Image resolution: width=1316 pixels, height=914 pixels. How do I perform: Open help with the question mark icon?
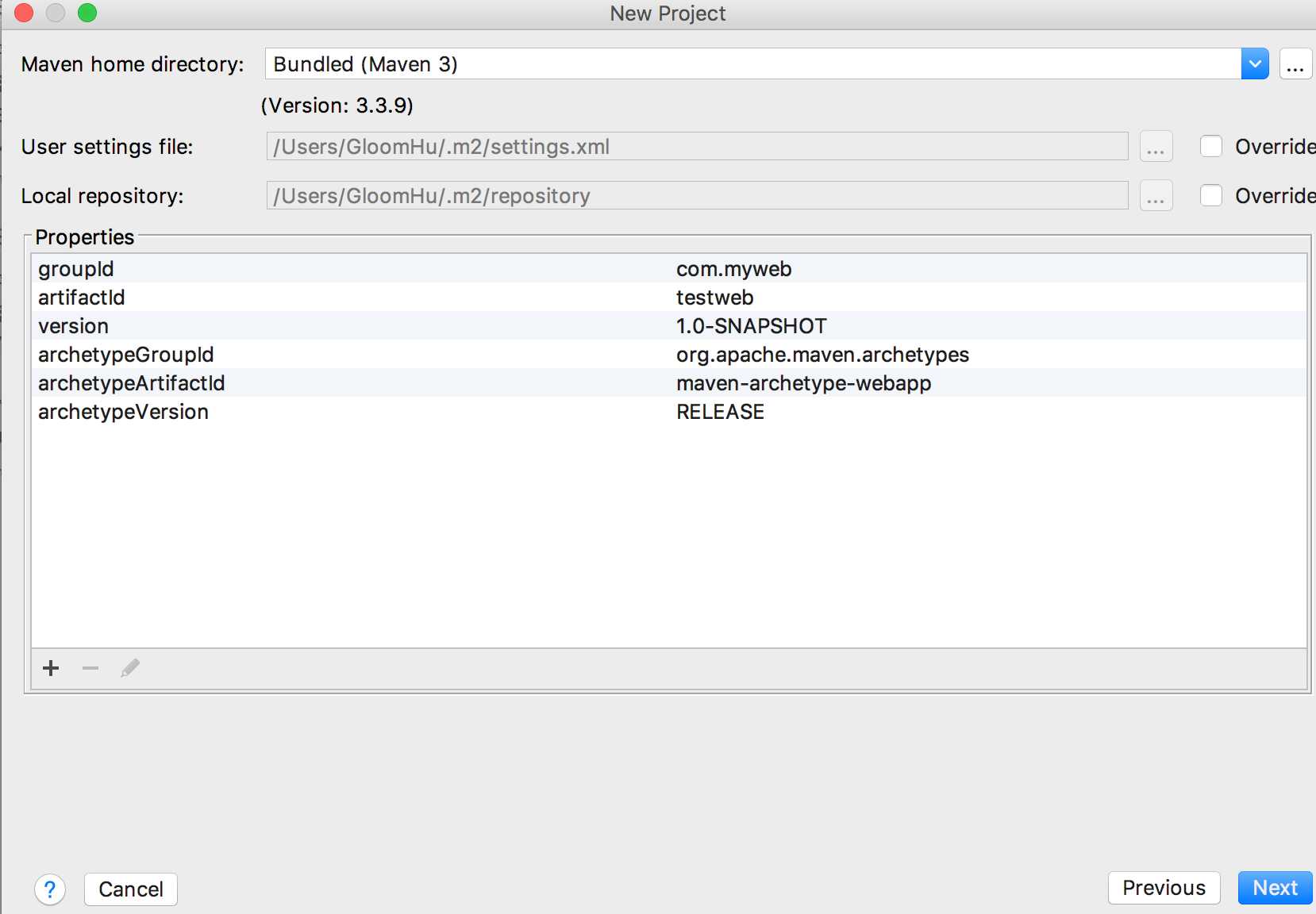pos(50,889)
